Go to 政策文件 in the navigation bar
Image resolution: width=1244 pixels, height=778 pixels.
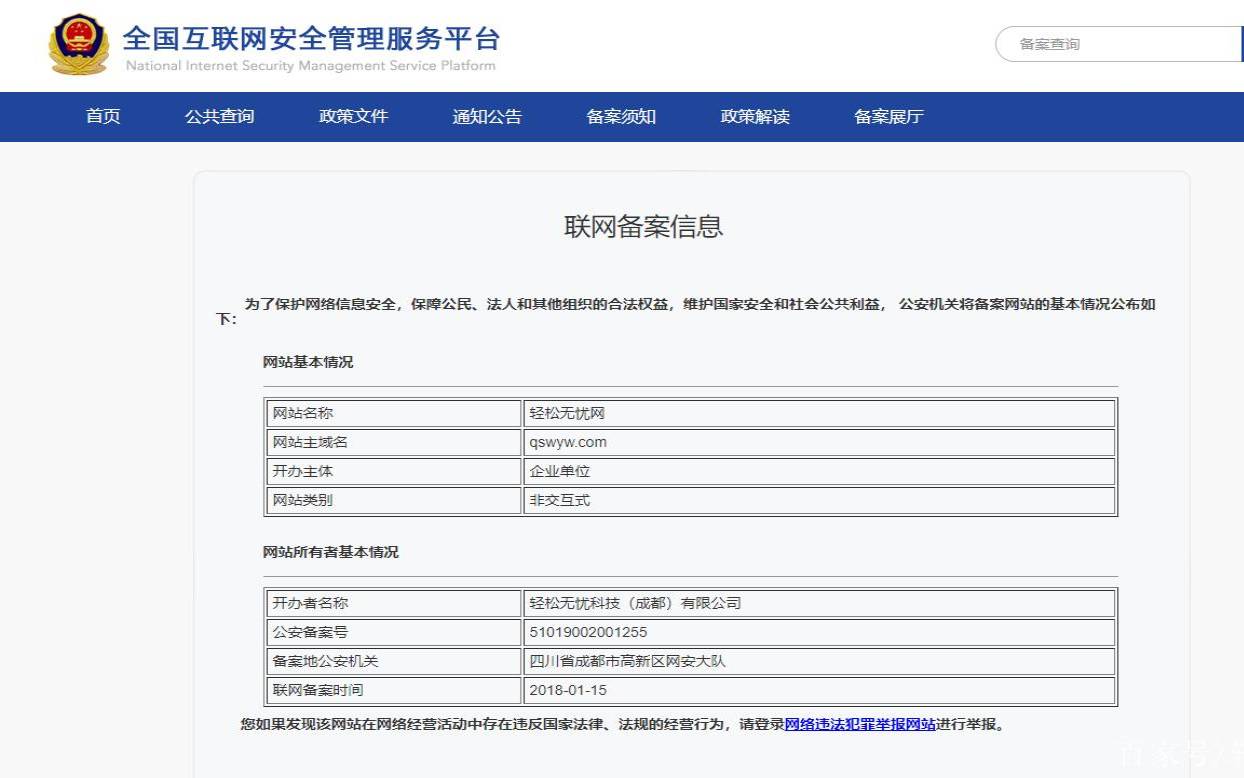[x=353, y=117]
